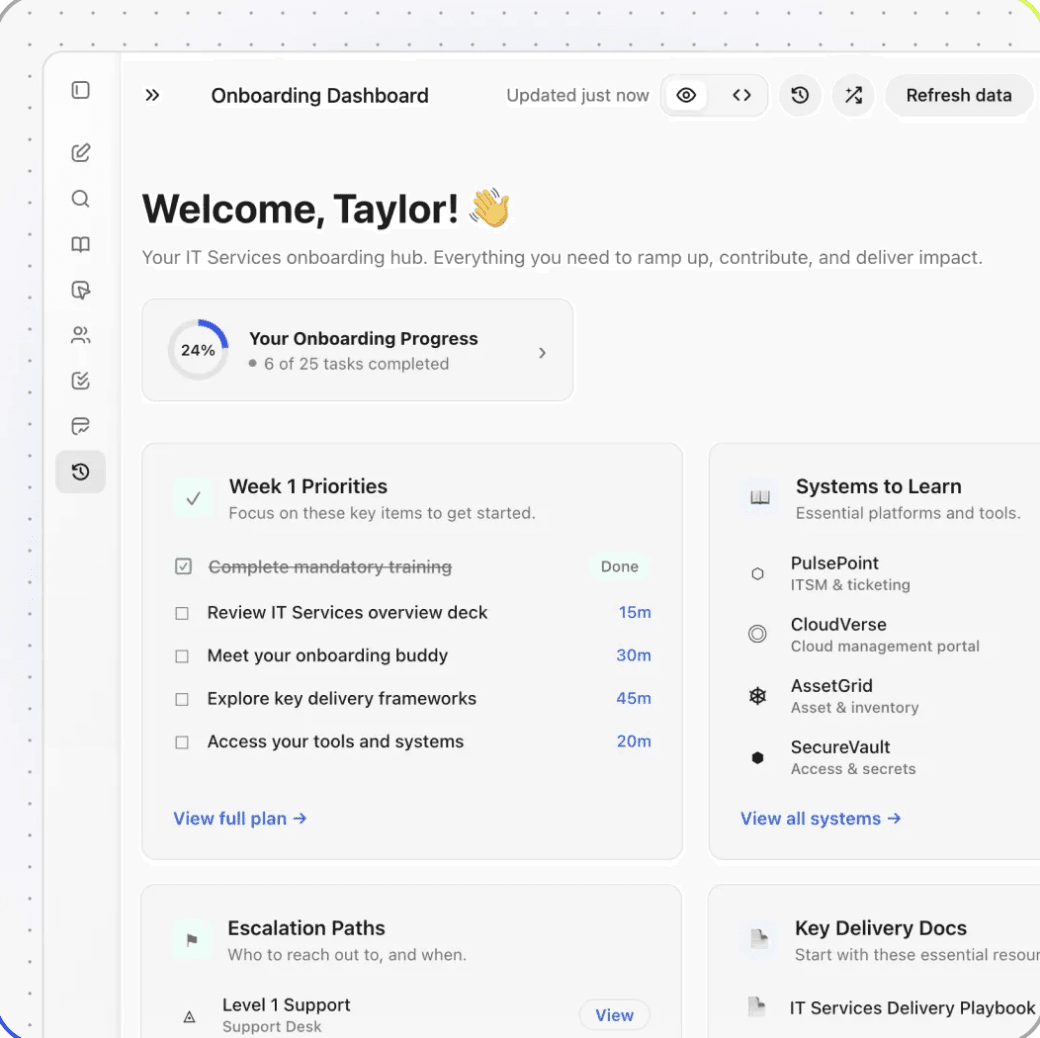
Task: Click IT Services Delivery Playbook file icon
Action: pos(757,1007)
